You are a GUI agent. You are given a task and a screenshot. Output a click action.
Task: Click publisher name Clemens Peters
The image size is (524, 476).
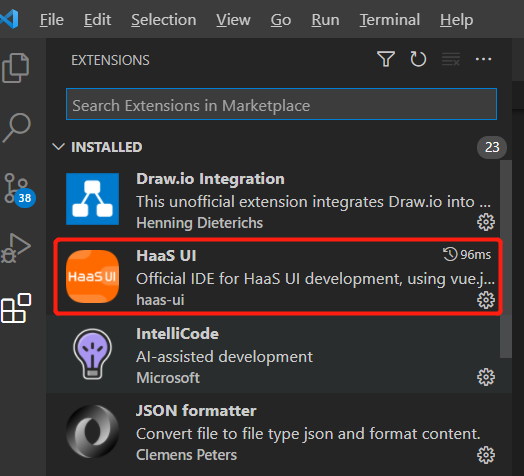tap(186, 455)
